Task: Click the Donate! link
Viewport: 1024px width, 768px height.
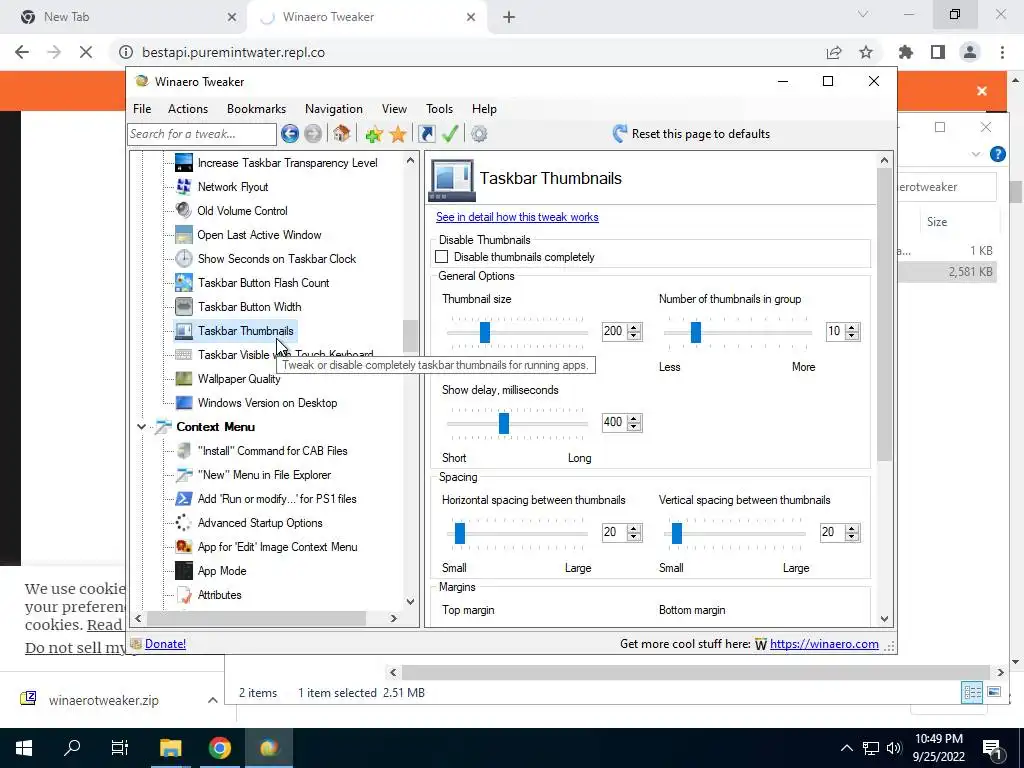Action: (165, 644)
